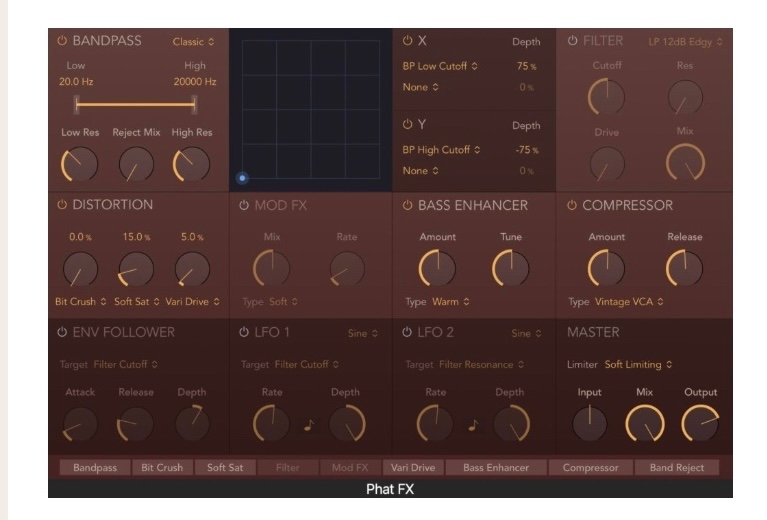Click the Master Input knob

click(x=589, y=423)
